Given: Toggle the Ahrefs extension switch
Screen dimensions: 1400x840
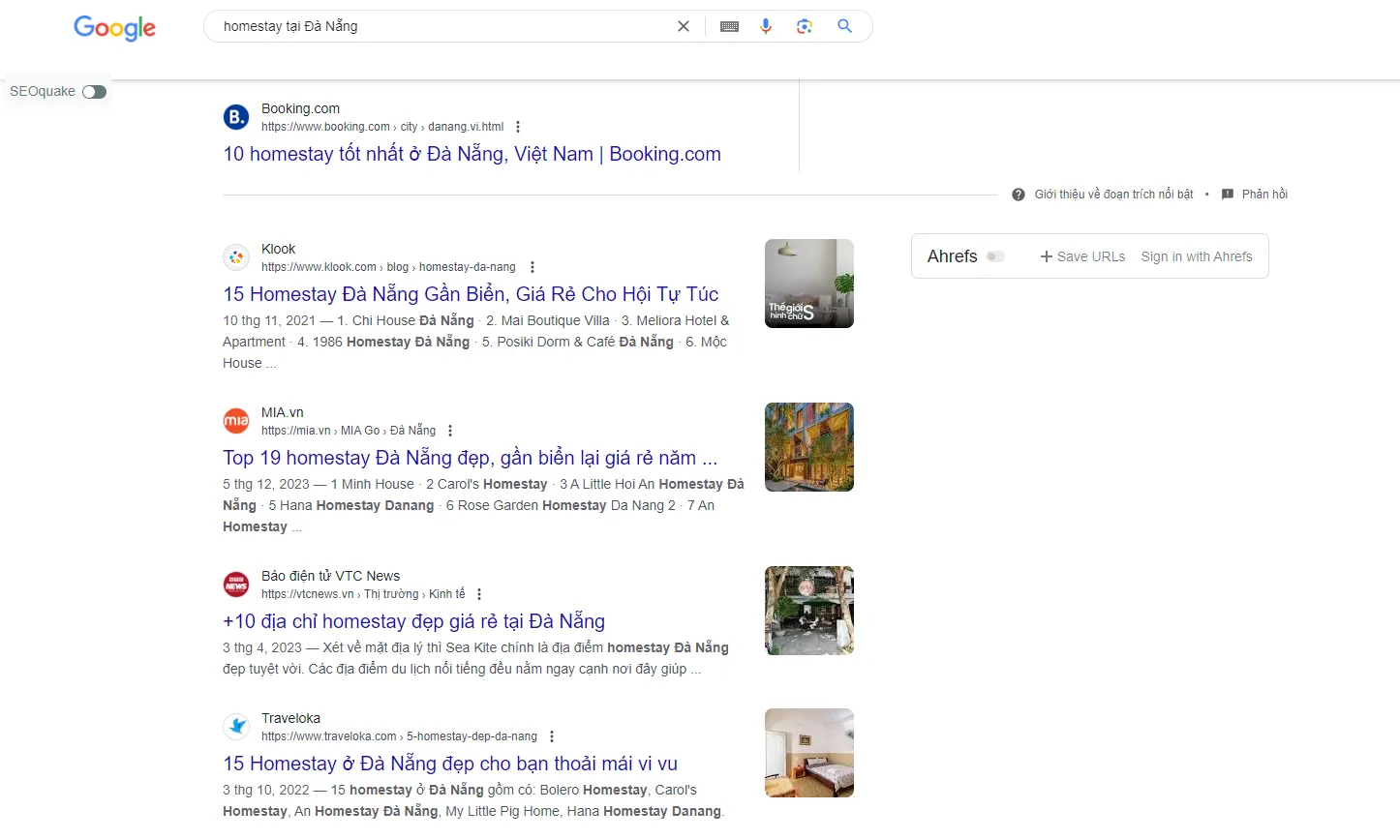Looking at the screenshot, I should point(996,256).
